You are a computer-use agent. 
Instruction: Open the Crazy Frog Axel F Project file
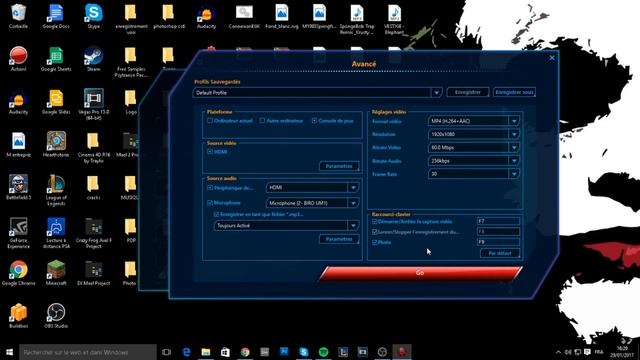(93, 233)
